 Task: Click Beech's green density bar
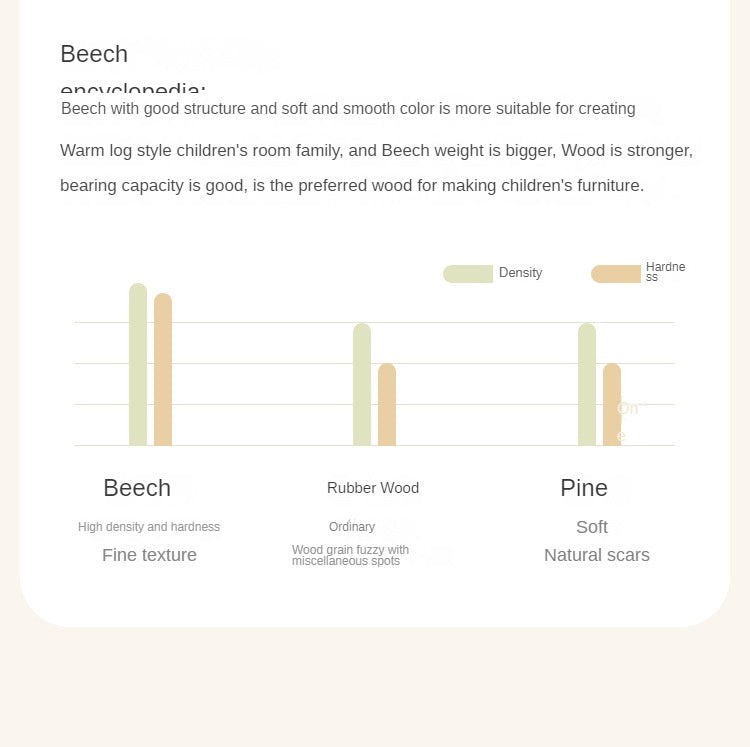point(138,365)
